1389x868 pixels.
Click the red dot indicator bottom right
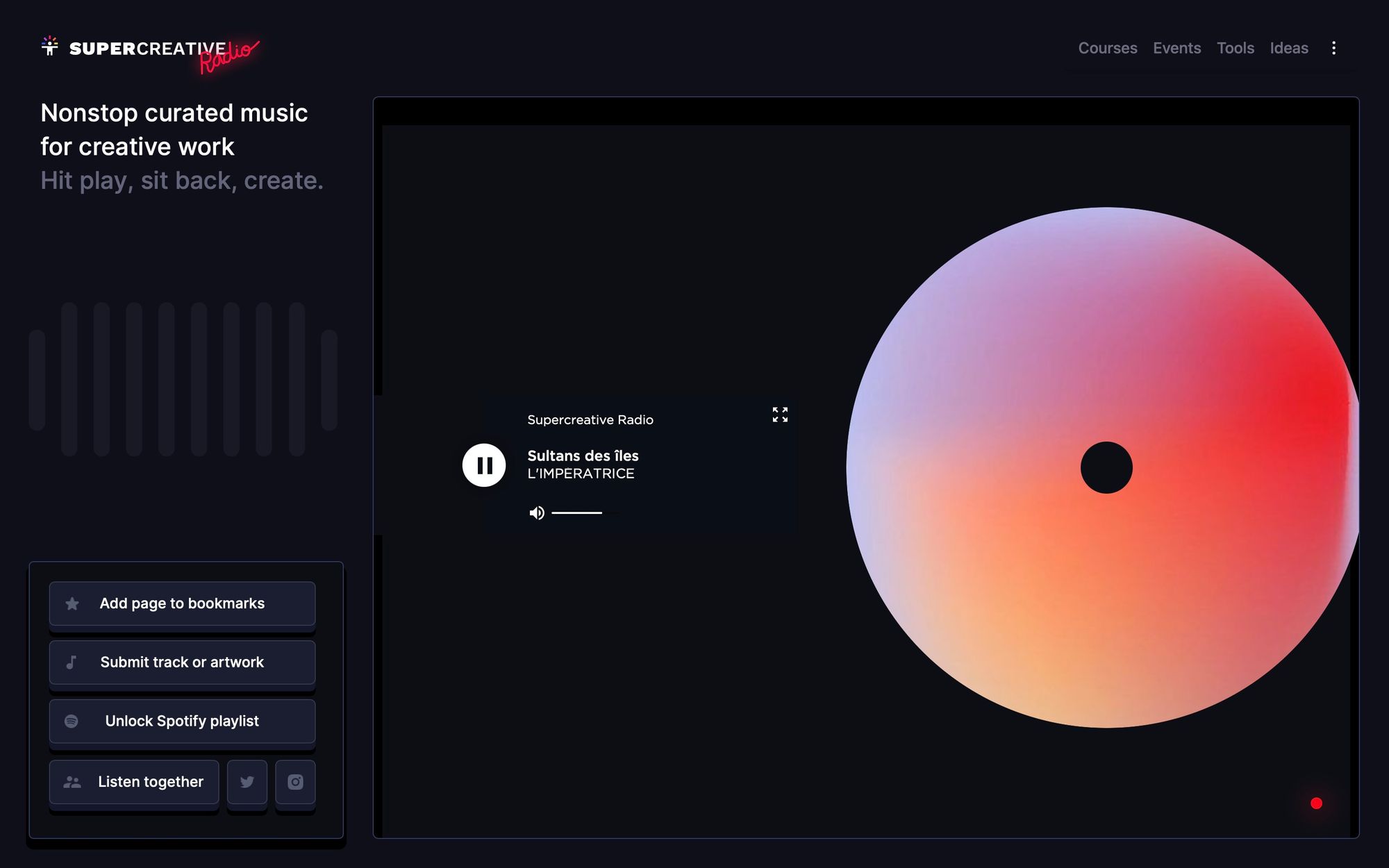point(1317,803)
